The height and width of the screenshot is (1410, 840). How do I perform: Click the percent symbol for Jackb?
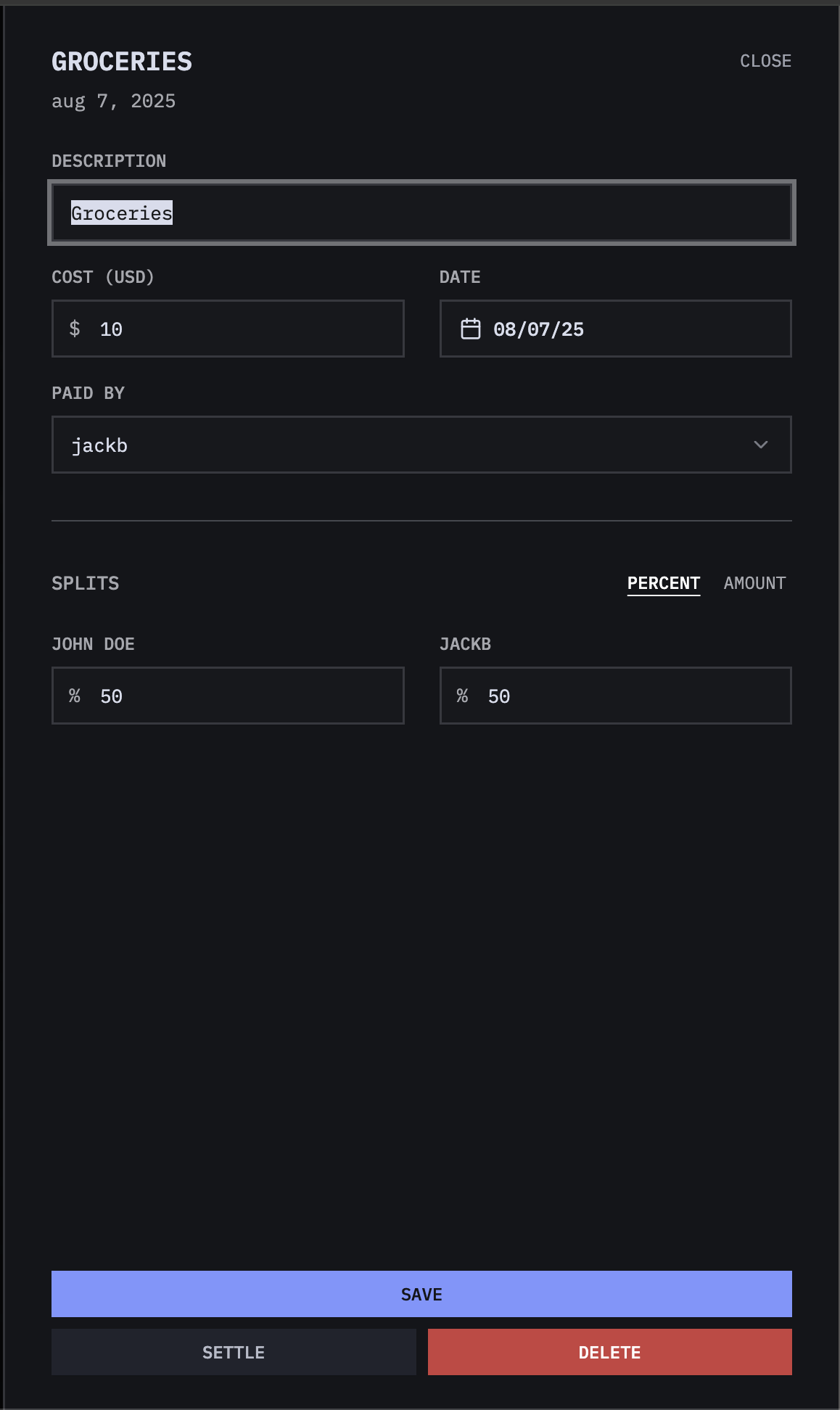tap(462, 696)
